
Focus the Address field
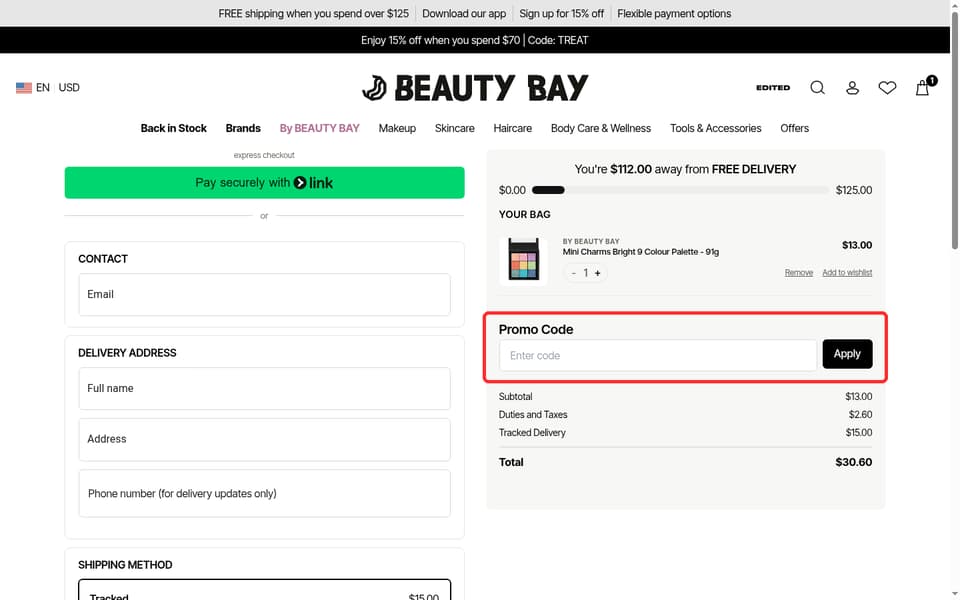(x=264, y=440)
